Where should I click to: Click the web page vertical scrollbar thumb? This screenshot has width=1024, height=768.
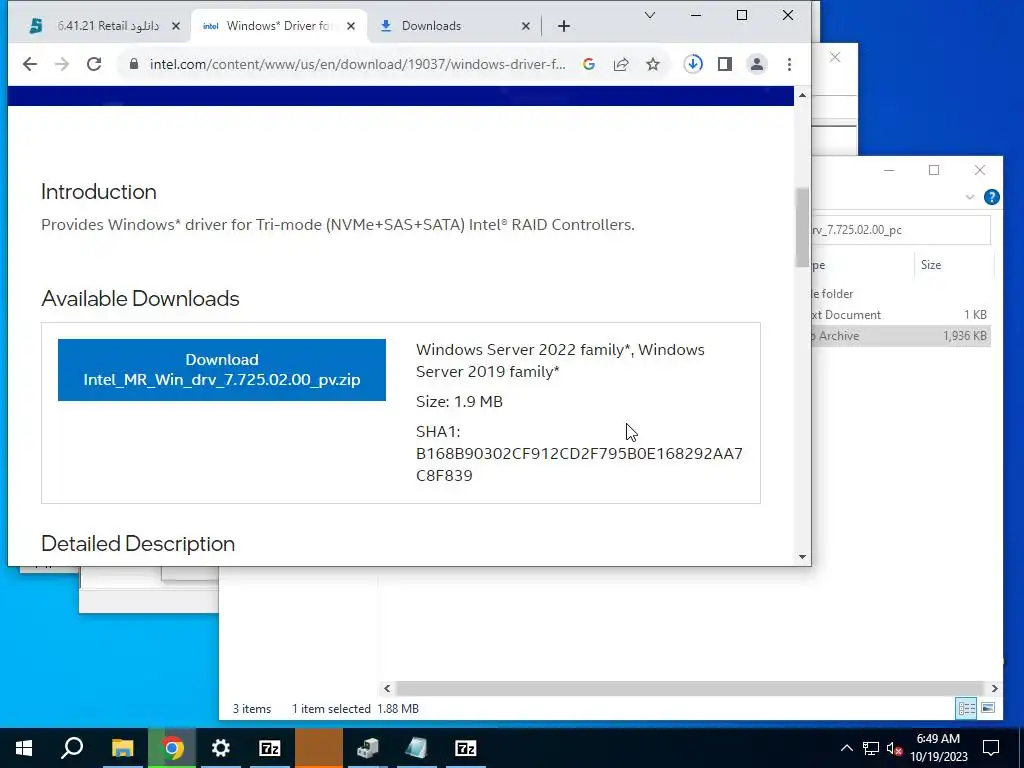coord(802,227)
